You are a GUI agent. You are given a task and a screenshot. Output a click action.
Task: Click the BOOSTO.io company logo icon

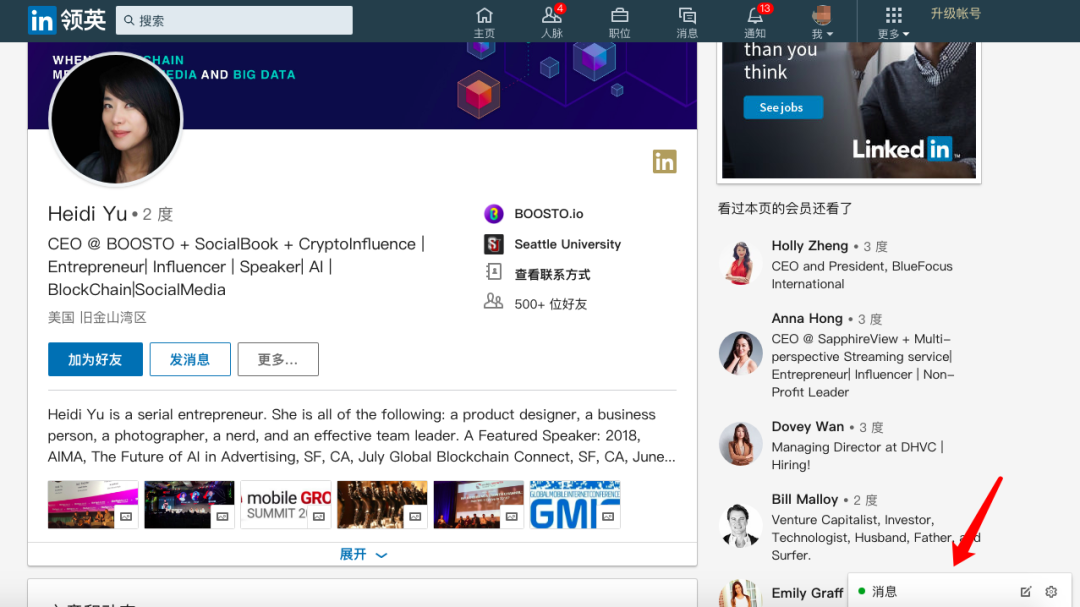click(x=494, y=214)
